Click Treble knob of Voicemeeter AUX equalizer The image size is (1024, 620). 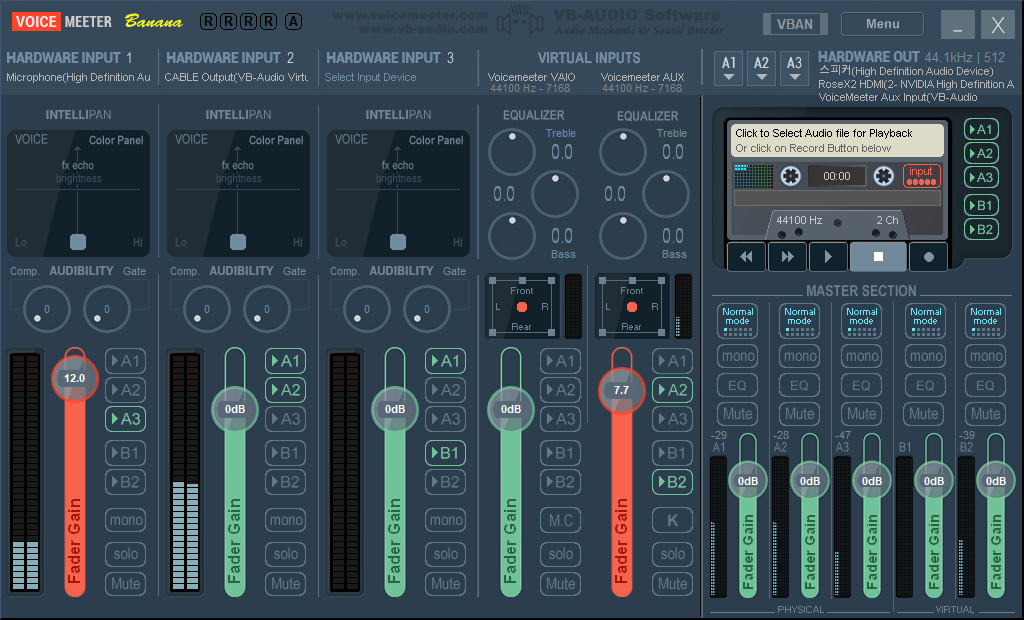623,152
